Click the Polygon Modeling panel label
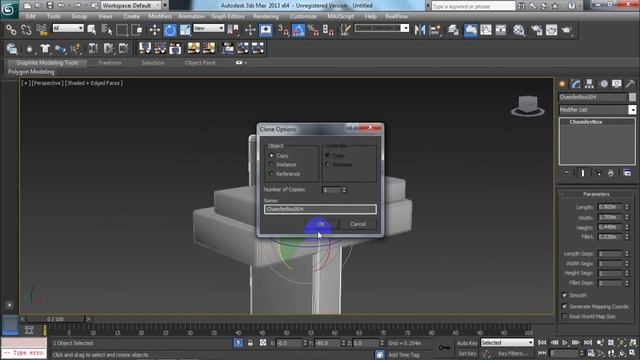Image resolution: width=640 pixels, height=360 pixels. point(31,72)
